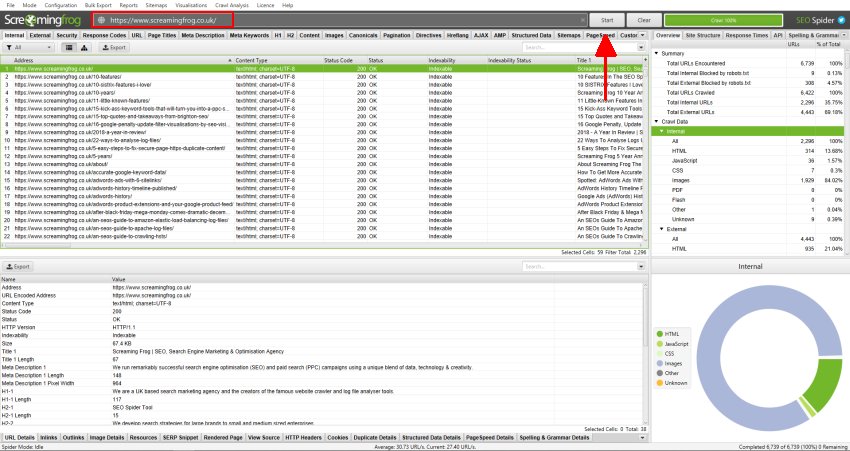
Task: Click the Meta Description 1 detail row
Action: (321, 368)
